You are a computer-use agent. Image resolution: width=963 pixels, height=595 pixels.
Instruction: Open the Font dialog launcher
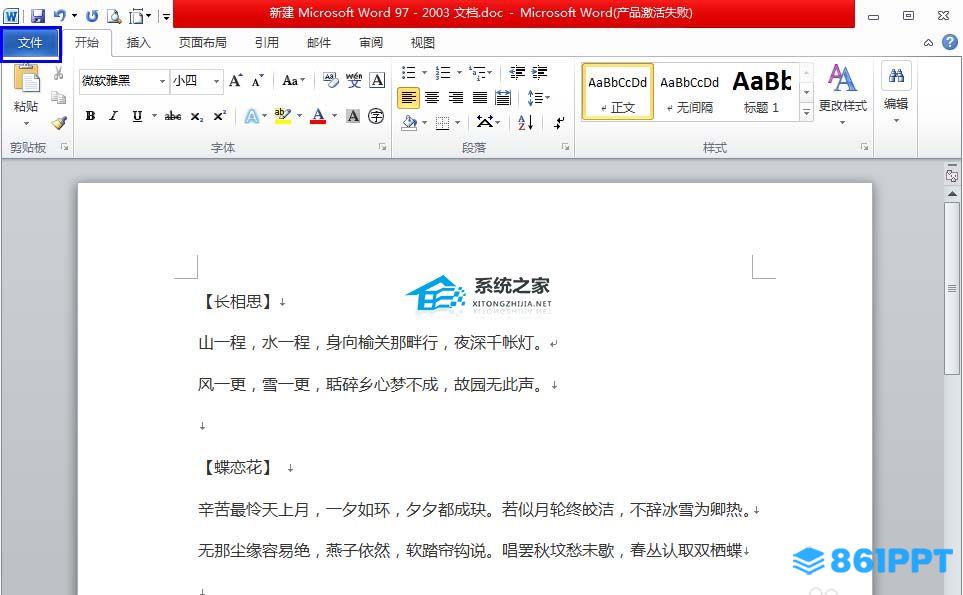[382, 147]
